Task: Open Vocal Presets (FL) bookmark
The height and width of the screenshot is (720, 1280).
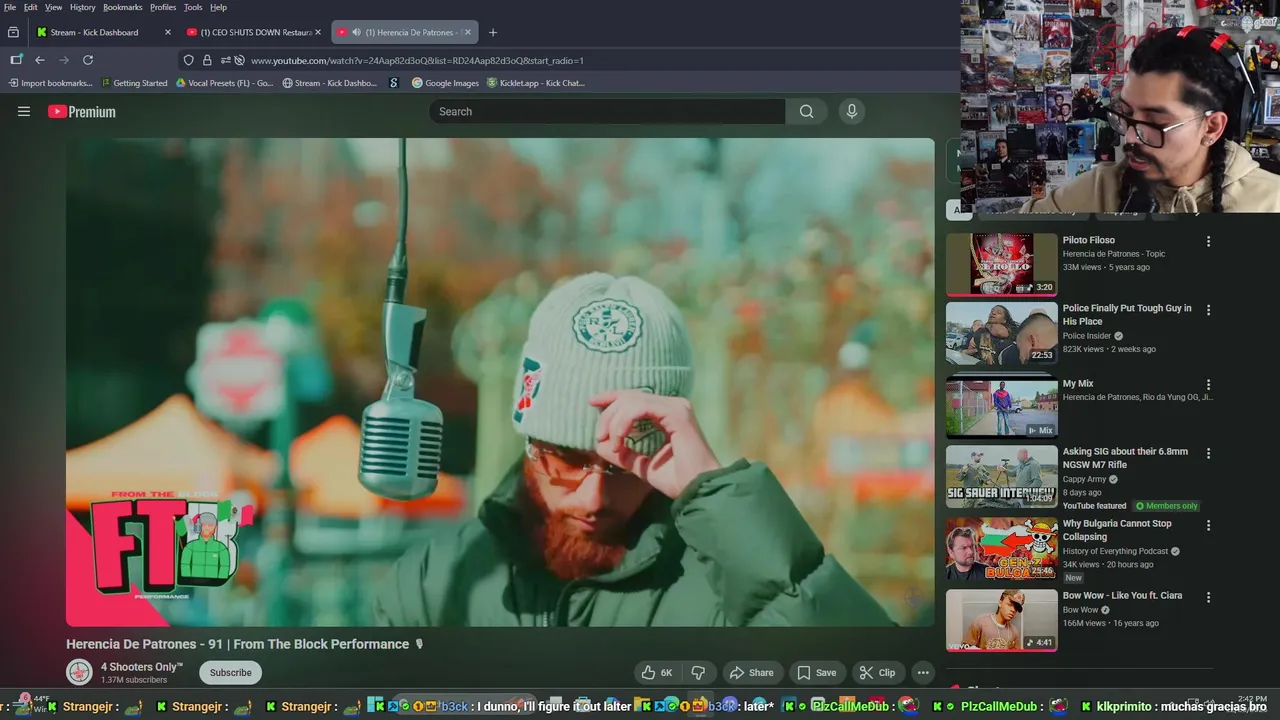Action: 224,83
